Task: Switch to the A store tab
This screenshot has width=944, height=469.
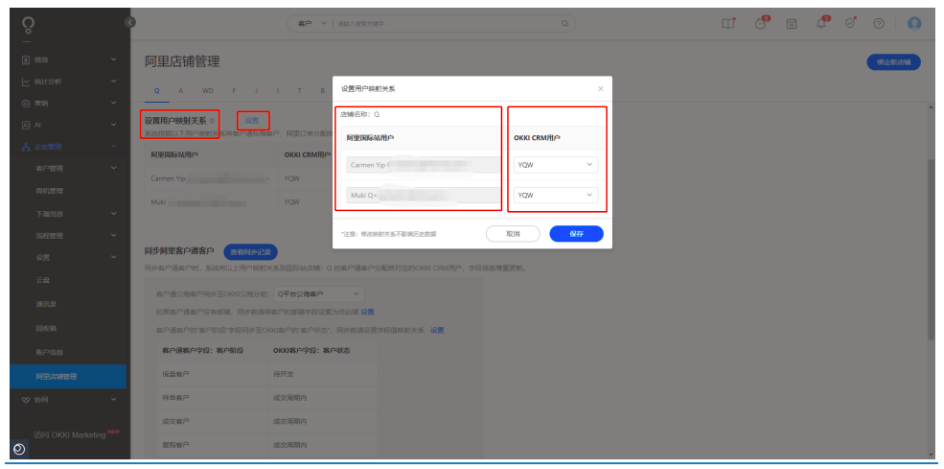Action: coord(181,90)
